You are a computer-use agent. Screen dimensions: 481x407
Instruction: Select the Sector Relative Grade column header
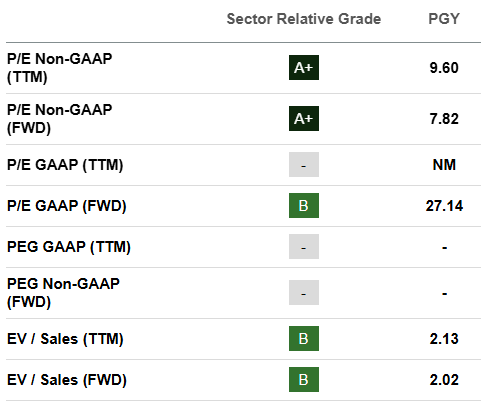[304, 19]
